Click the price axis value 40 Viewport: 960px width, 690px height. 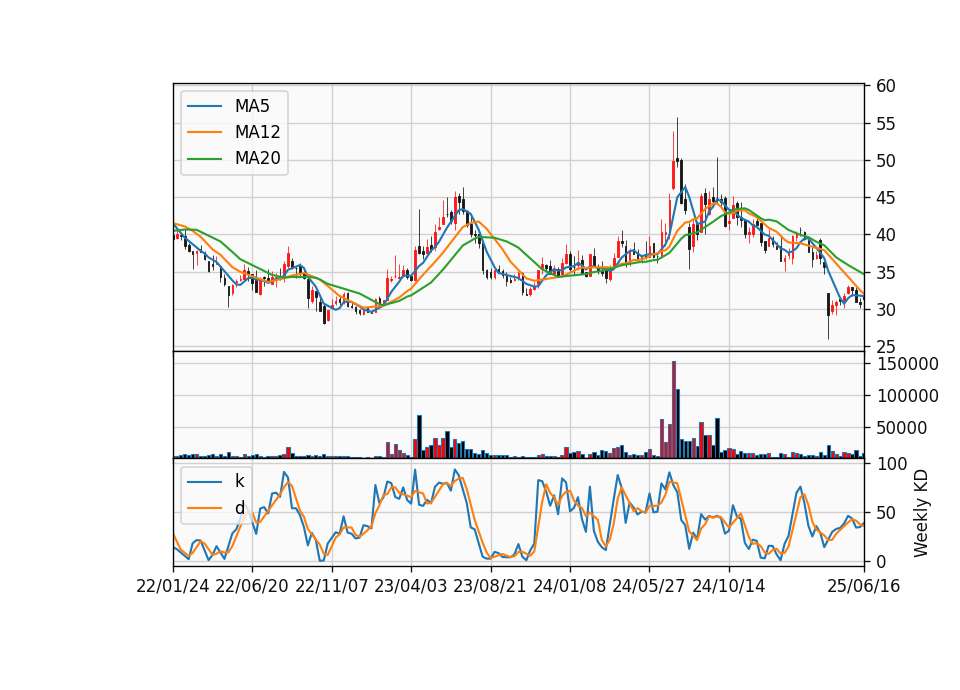[x=885, y=235]
